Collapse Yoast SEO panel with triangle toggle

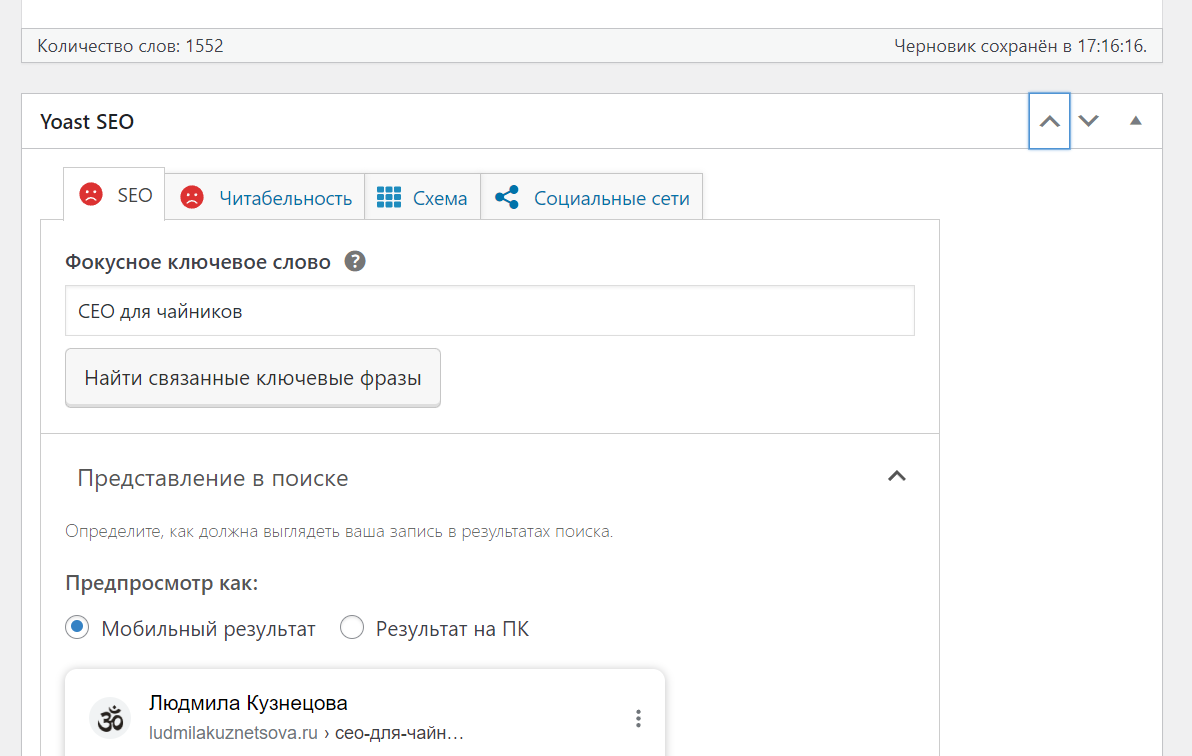click(1135, 121)
